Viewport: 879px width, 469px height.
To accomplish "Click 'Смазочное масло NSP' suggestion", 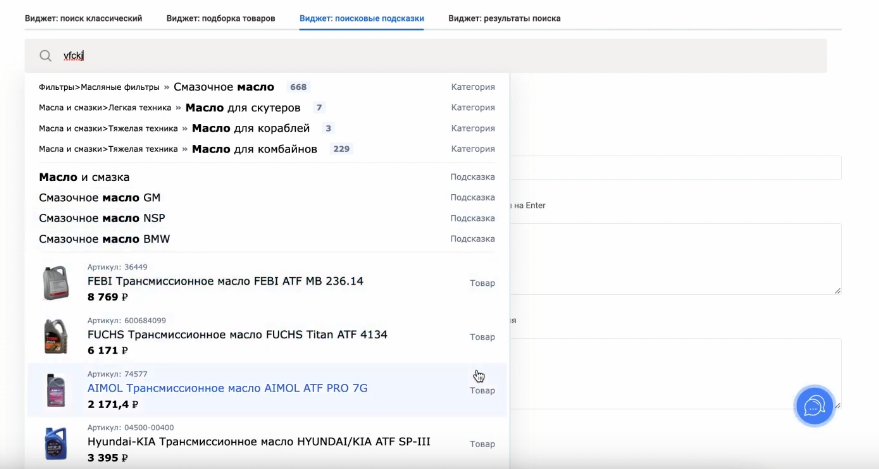I will click(x=102, y=218).
